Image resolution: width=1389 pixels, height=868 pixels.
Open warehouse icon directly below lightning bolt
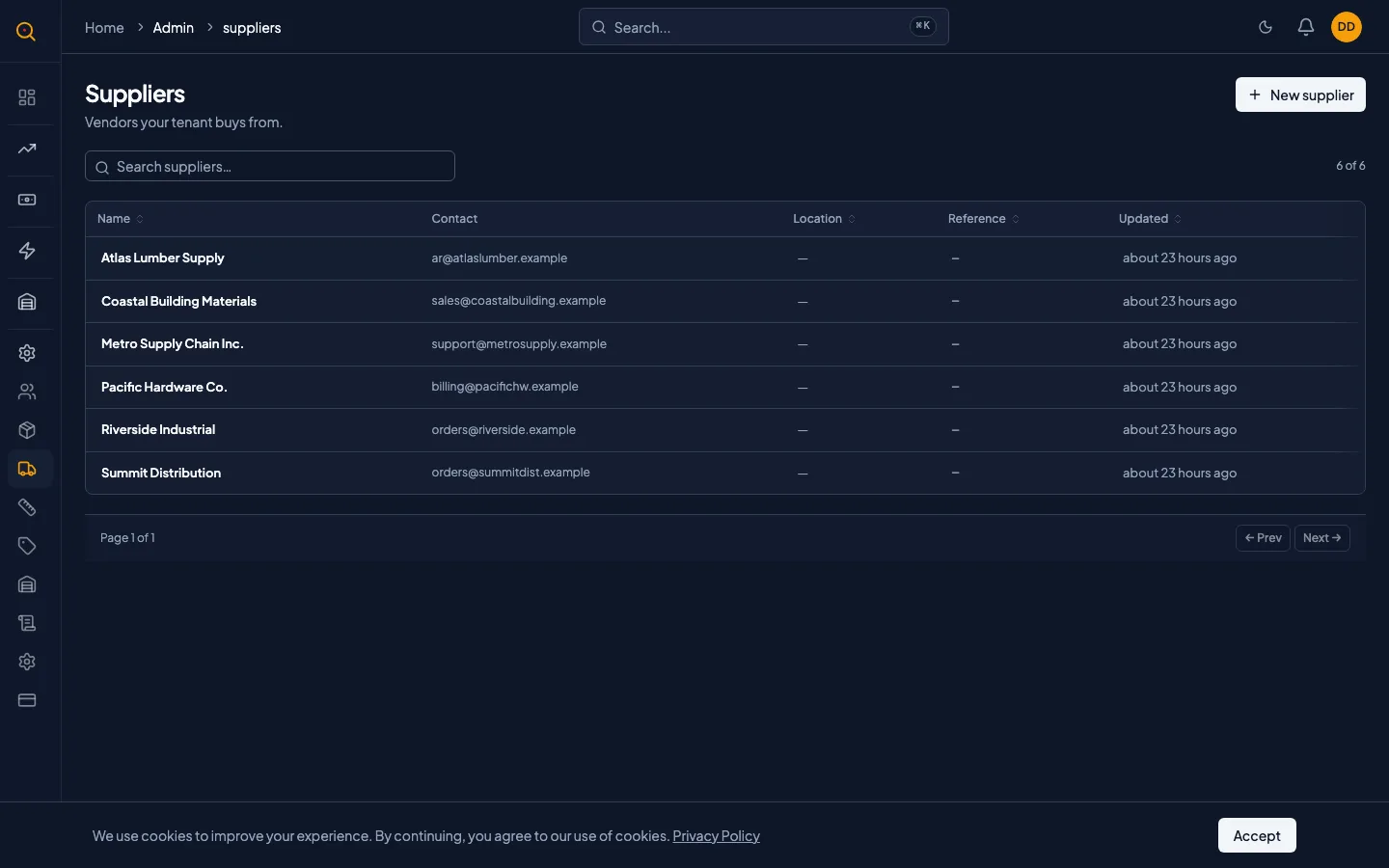point(27,302)
